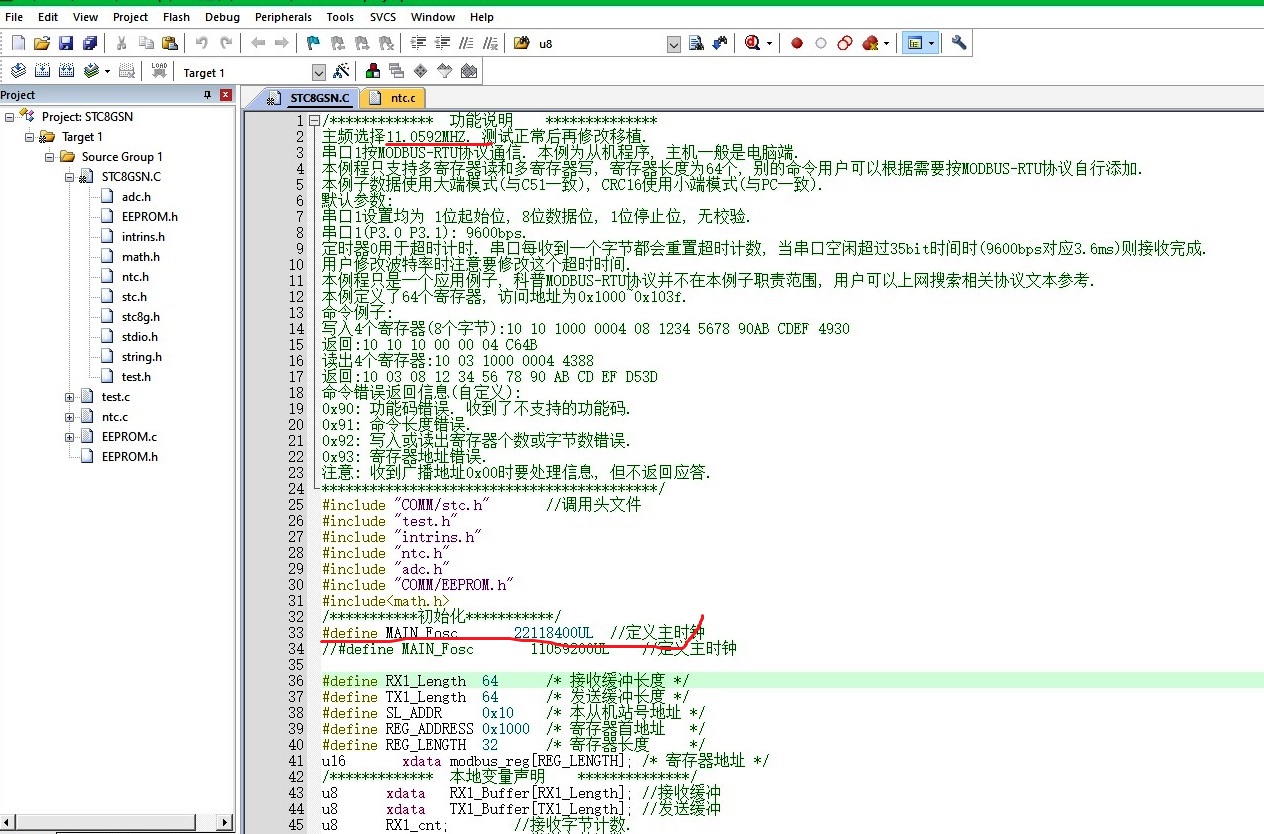
Task: Rebuild all target files
Action: pos(66,71)
